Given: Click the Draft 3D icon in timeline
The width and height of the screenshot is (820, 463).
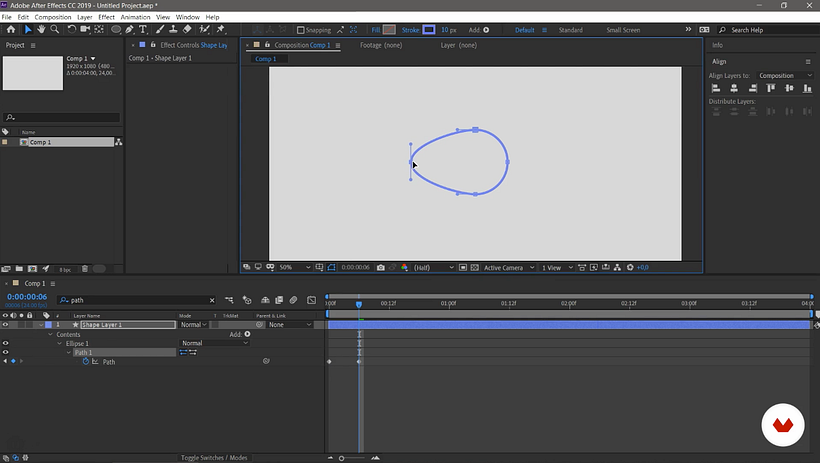Looking at the screenshot, I should 247,300.
